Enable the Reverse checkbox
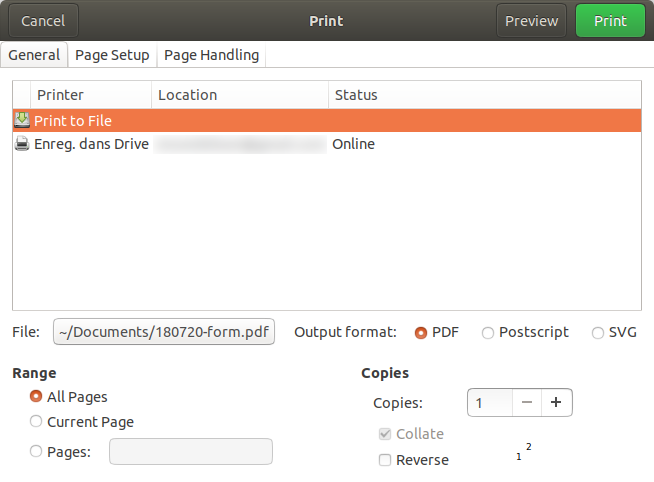This screenshot has width=654, height=482. point(385,460)
